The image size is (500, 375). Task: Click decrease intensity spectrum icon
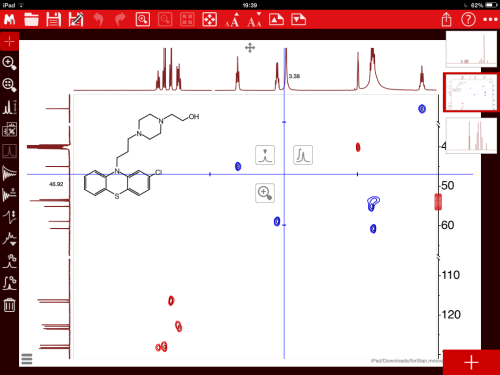[298, 20]
